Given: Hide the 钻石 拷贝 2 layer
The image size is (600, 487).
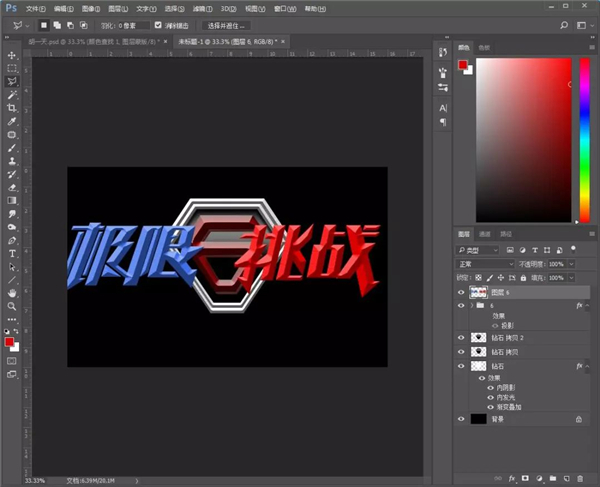Looking at the screenshot, I should 461,338.
